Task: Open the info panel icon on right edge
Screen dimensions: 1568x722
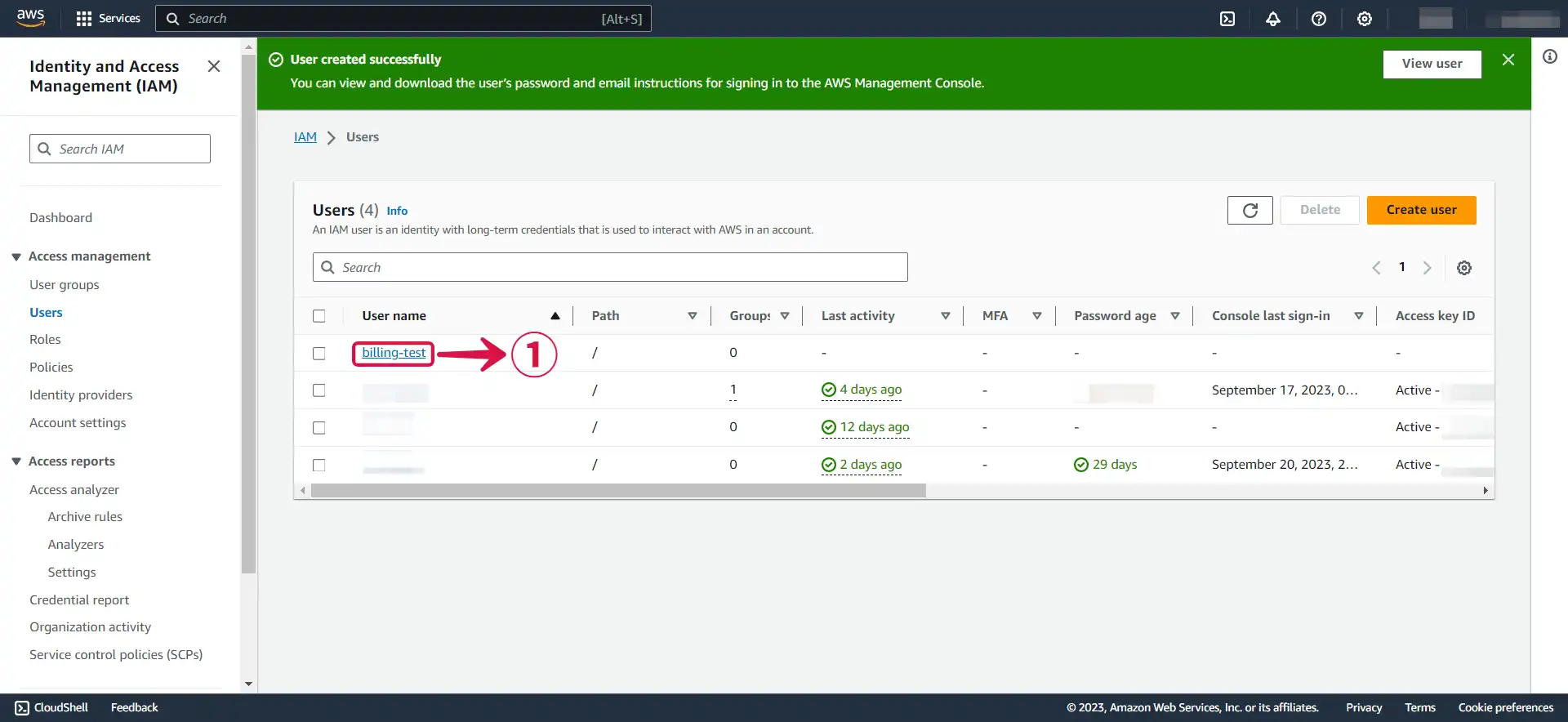Action: coord(1550,56)
